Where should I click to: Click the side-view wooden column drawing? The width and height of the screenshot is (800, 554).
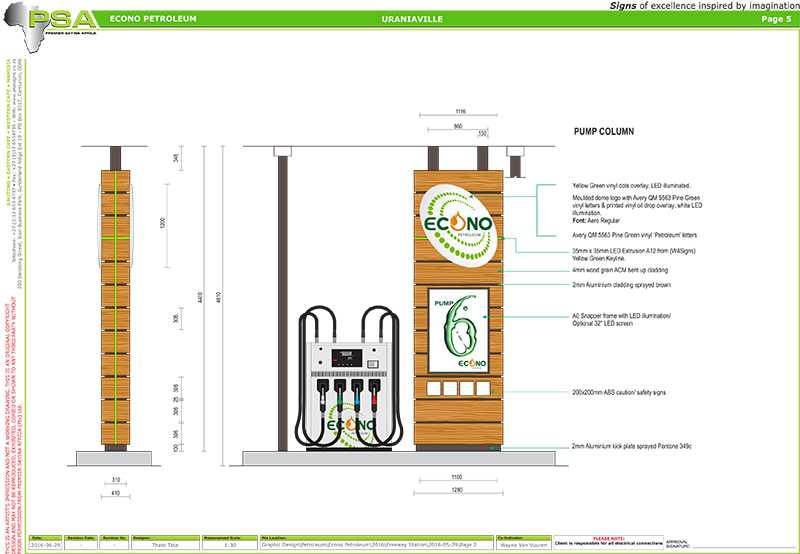115,308
